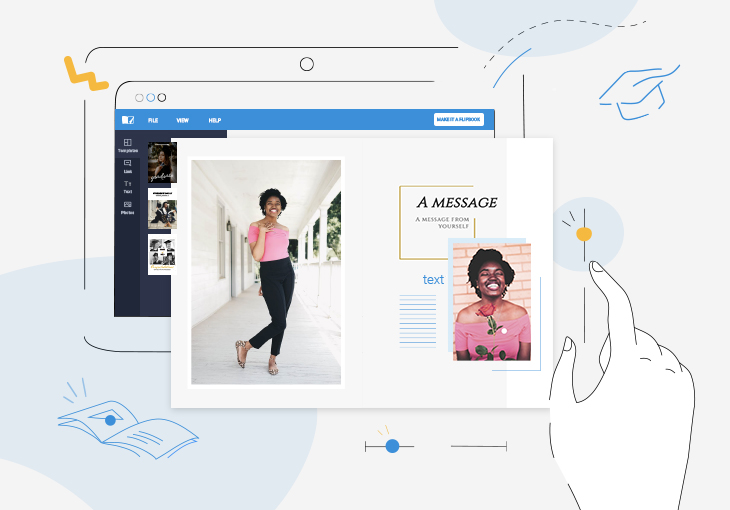
Task: Open the File menu
Action: coord(153,120)
